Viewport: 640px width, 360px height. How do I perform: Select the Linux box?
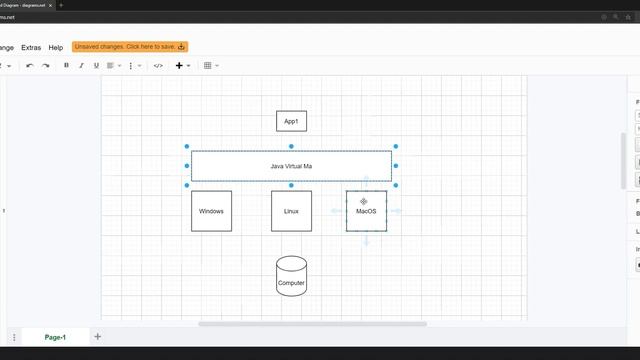pyautogui.click(x=291, y=211)
